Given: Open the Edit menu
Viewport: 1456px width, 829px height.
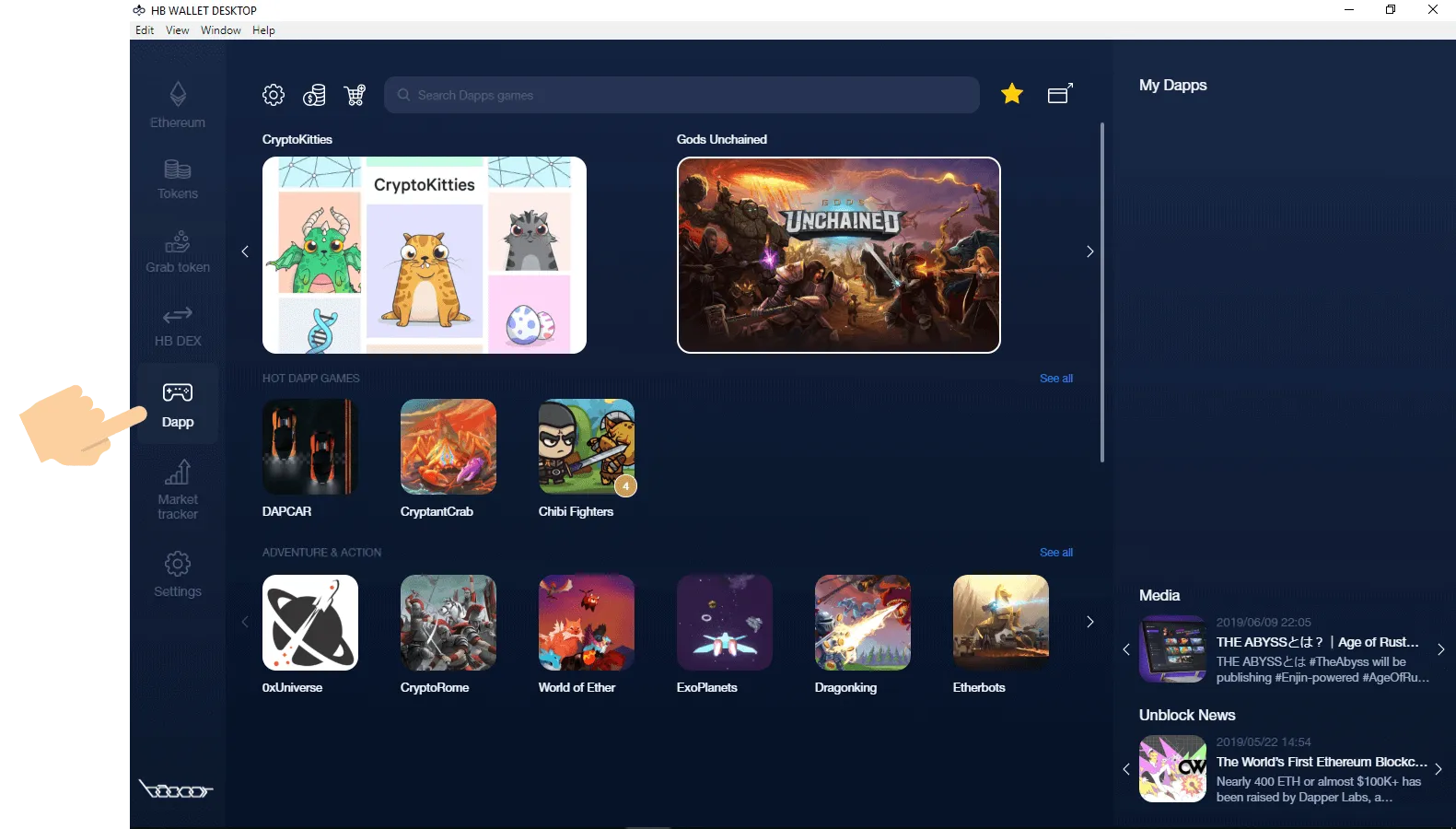Looking at the screenshot, I should pos(145,30).
